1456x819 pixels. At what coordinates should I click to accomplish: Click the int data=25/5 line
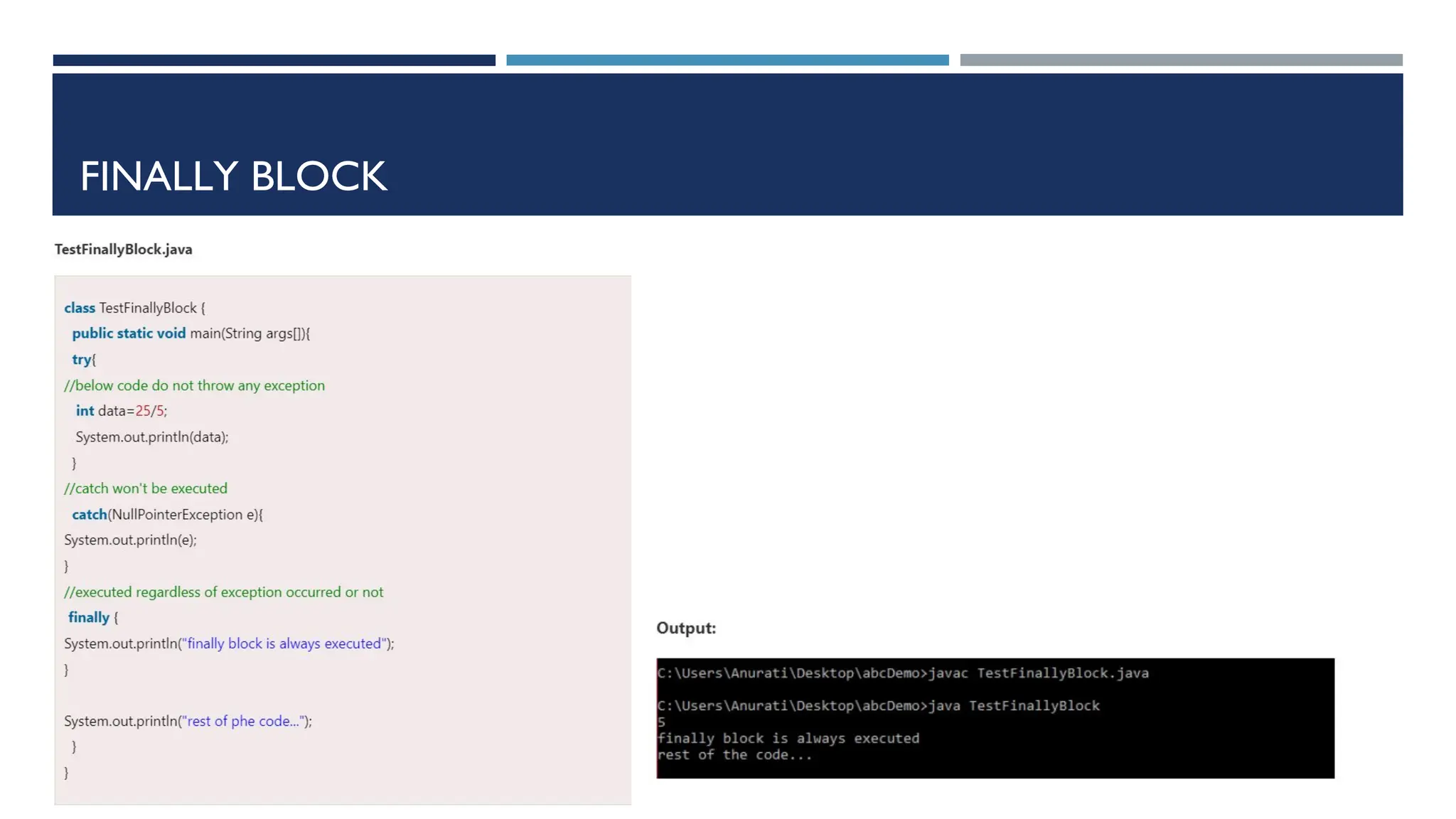(121, 411)
